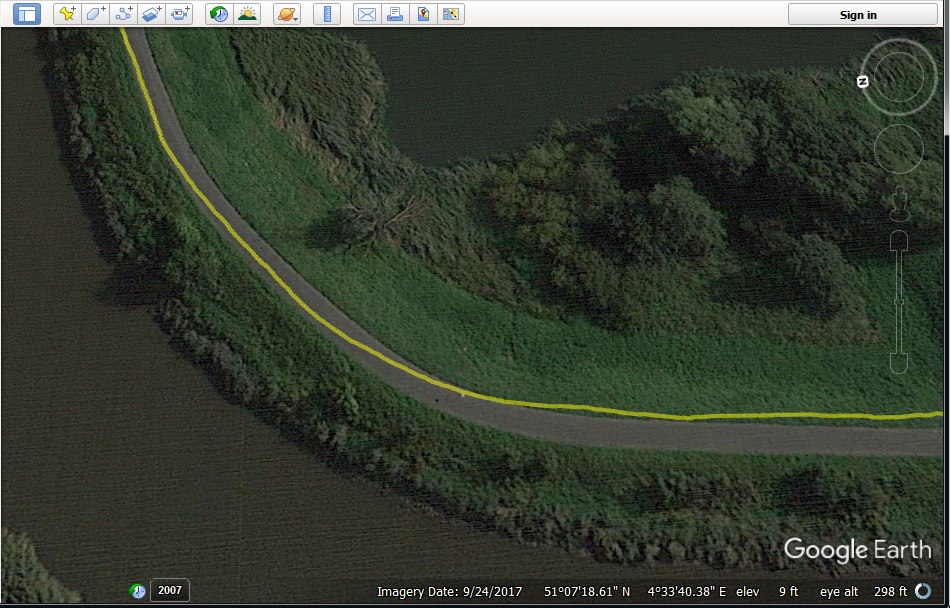Show historical imagery clock icon
950x608 pixels.
coord(219,14)
